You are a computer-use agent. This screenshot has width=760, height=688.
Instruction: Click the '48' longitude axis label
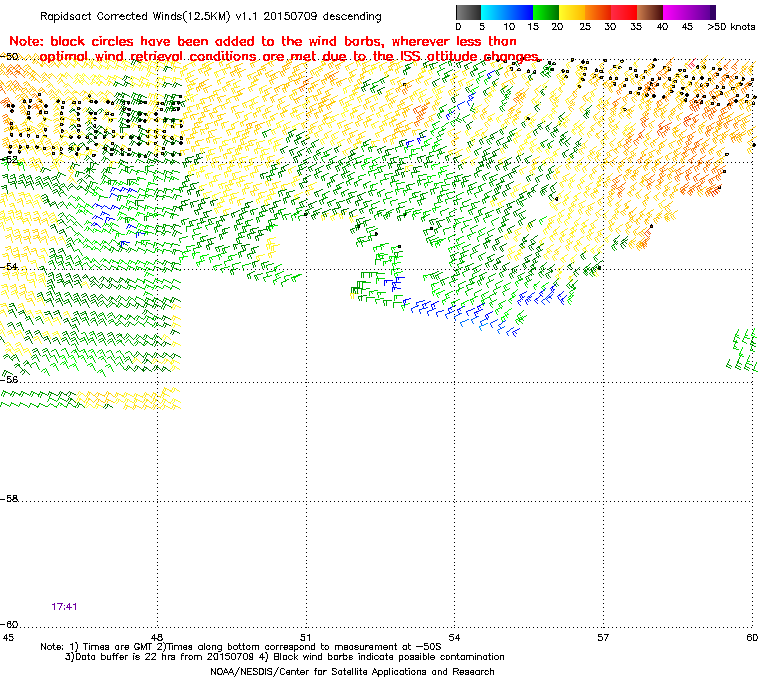click(157, 637)
